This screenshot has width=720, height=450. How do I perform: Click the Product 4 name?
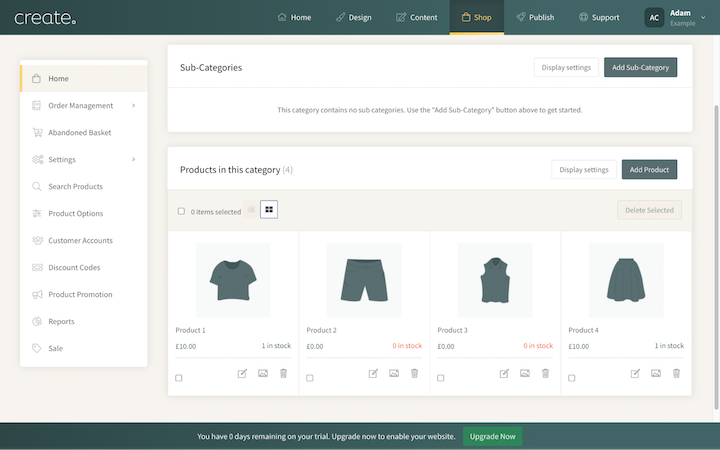tap(584, 330)
